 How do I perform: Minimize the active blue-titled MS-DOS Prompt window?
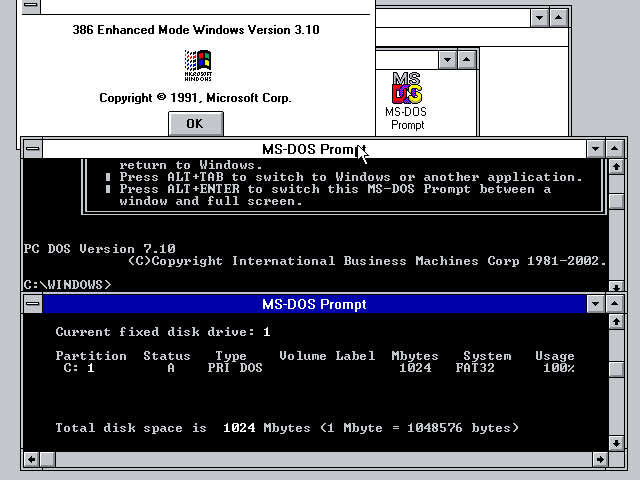(x=596, y=304)
